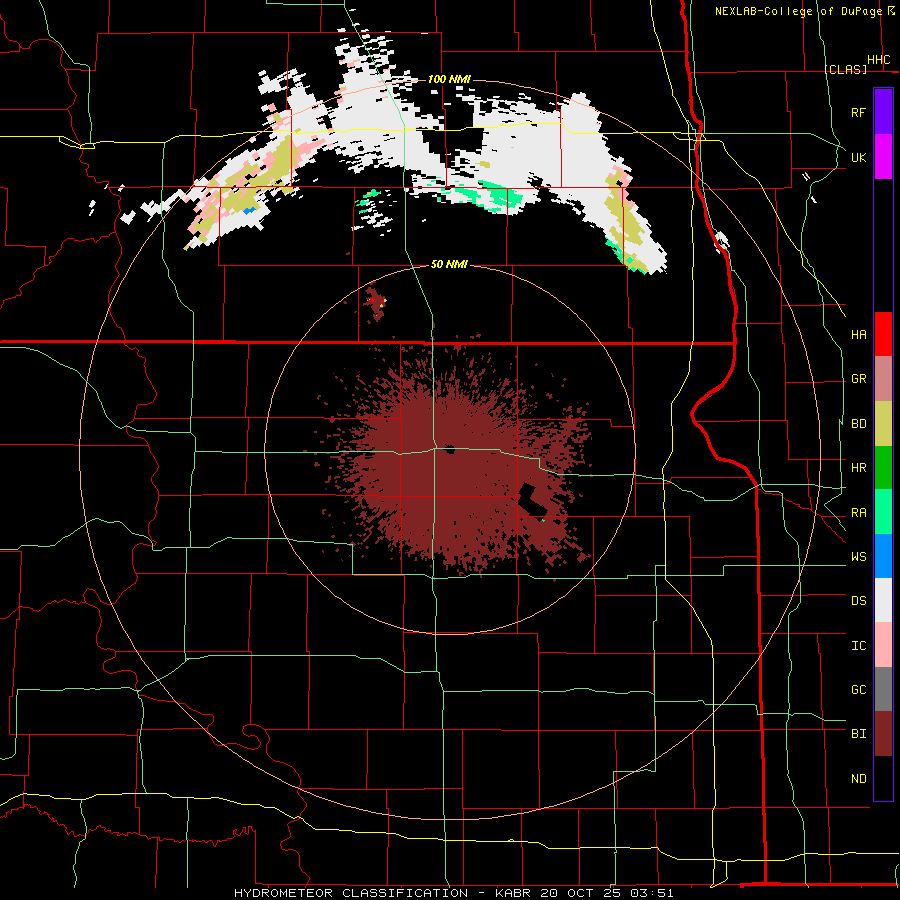The height and width of the screenshot is (900, 900).
Task: Click the blue WS legend color swatch
Action: 883,556
